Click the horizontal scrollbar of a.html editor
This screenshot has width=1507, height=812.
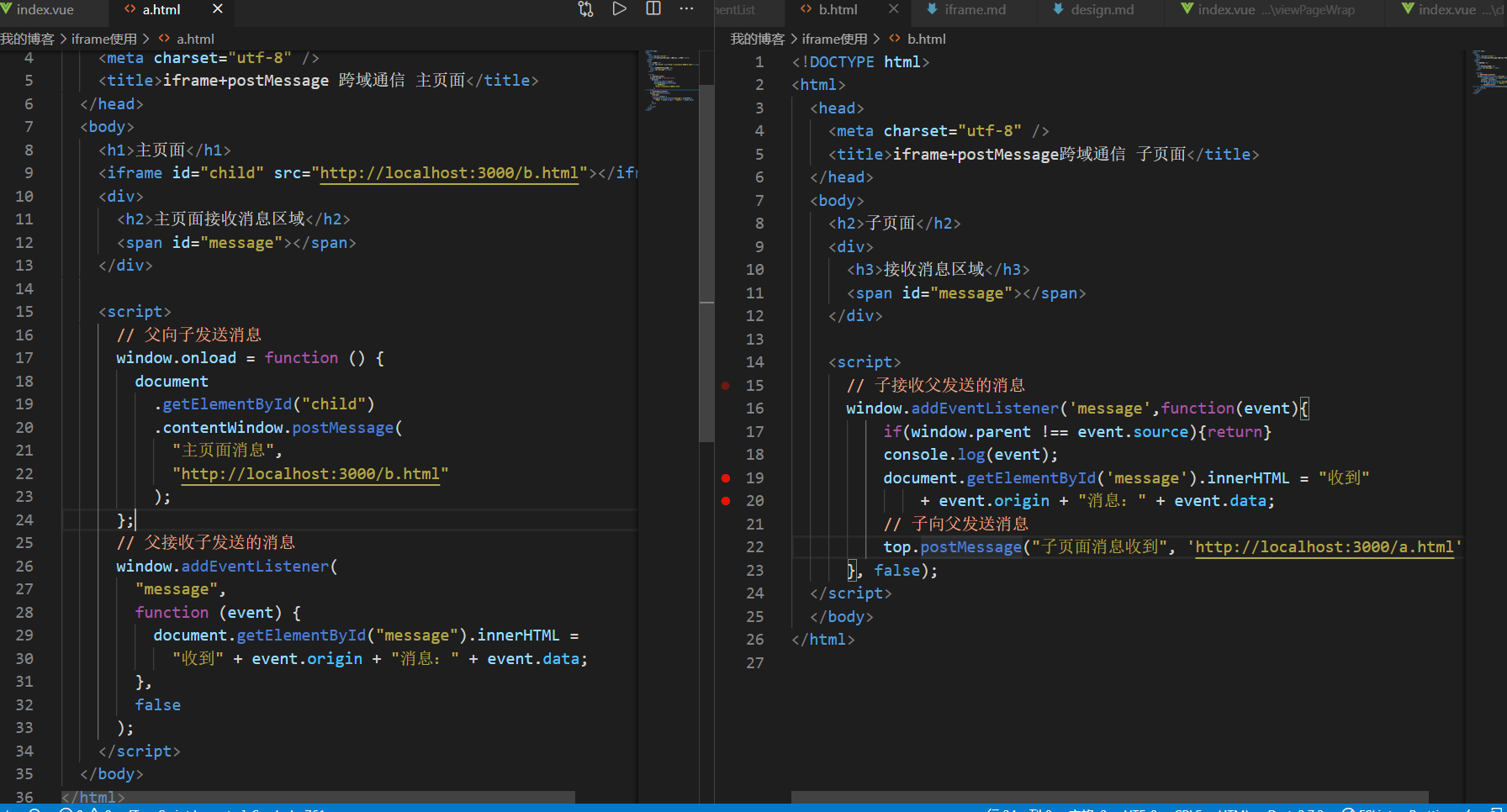318,797
